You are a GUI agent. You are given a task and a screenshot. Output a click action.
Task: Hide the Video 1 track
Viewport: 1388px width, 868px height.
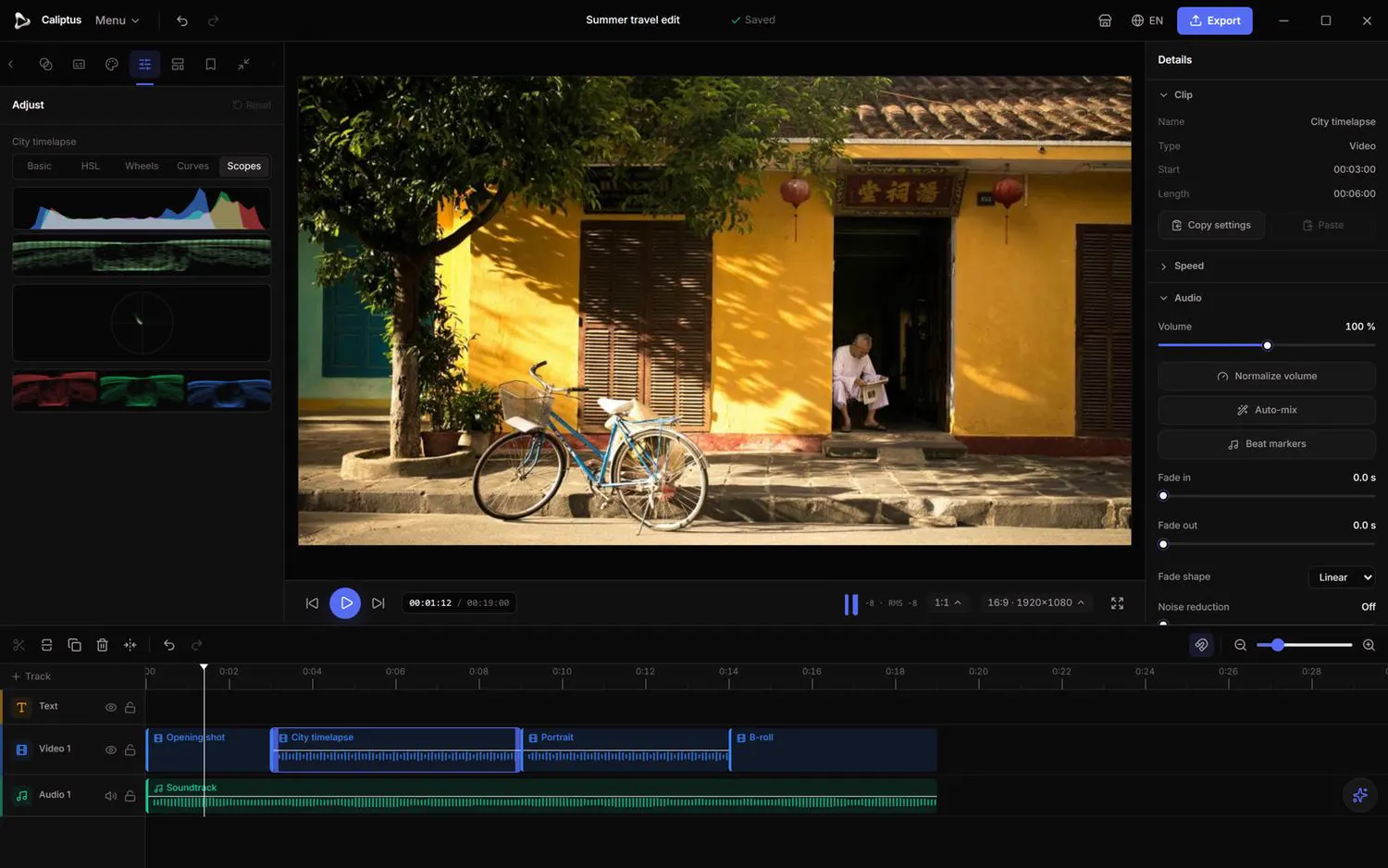111,750
